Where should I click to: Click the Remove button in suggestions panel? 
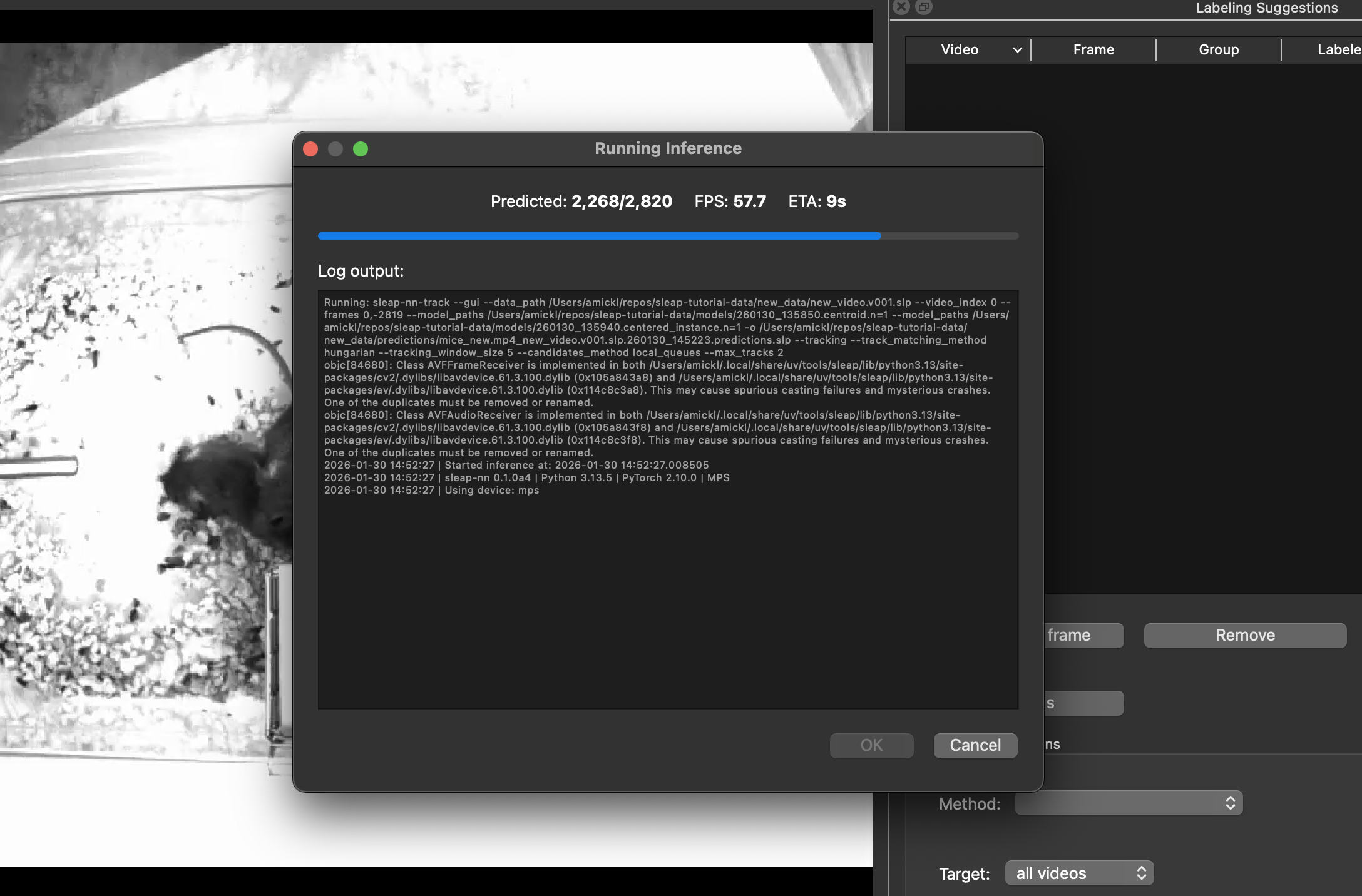[1245, 635]
